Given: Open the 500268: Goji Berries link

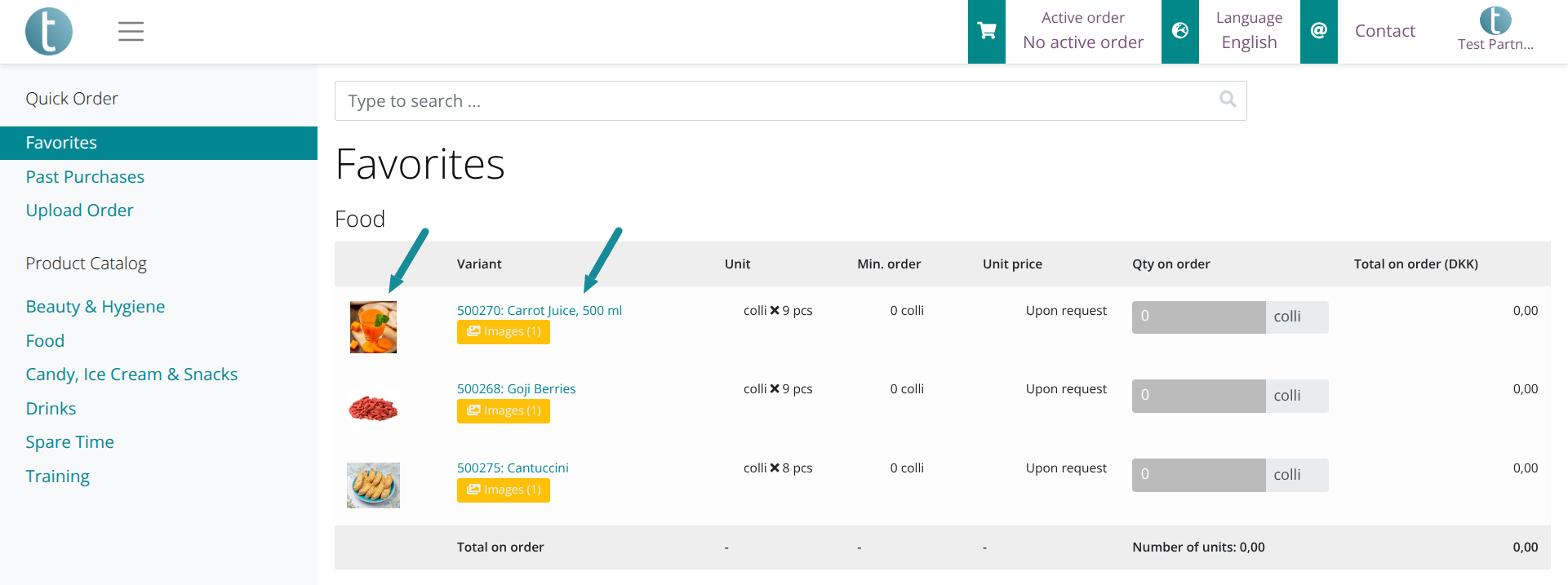Looking at the screenshot, I should pos(516,389).
